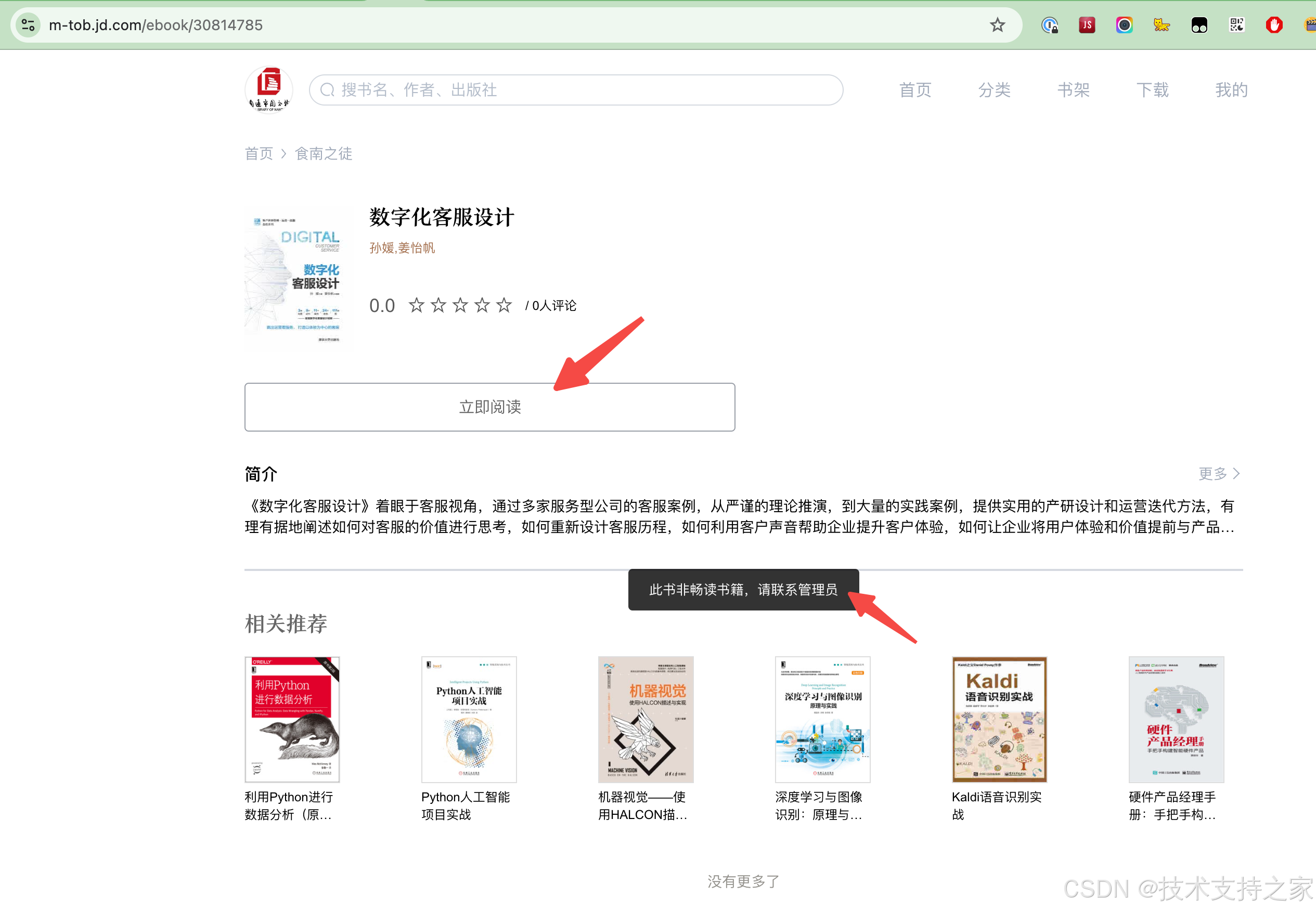
Task: Click the 立即阅读 button
Action: (489, 407)
